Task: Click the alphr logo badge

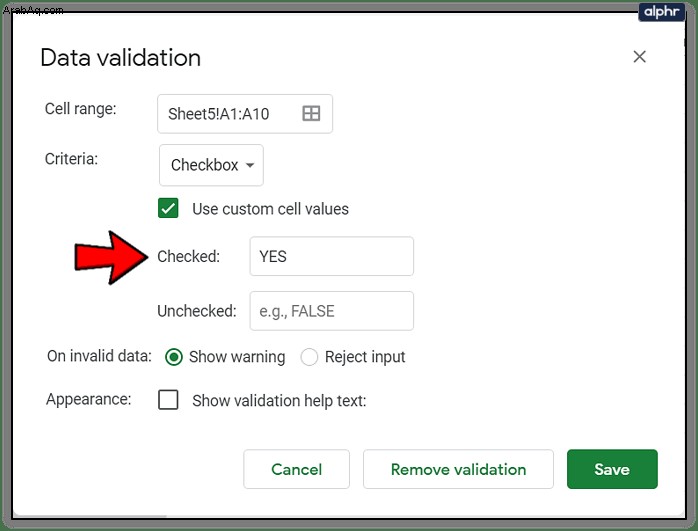Action: 661,12
